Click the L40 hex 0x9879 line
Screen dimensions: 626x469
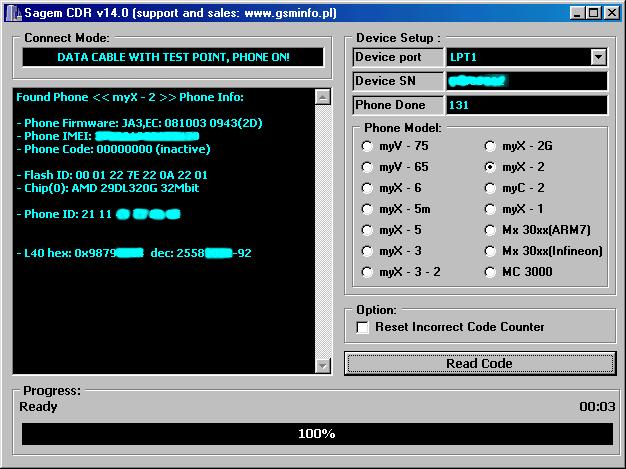pos(134,253)
